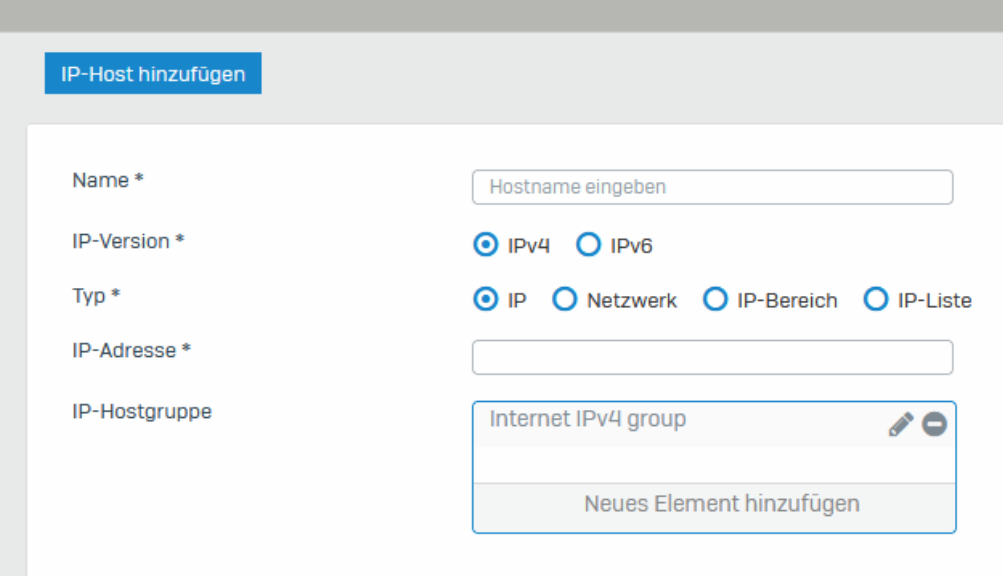
Task: Set the type to Netzwerk
Action: pos(565,299)
